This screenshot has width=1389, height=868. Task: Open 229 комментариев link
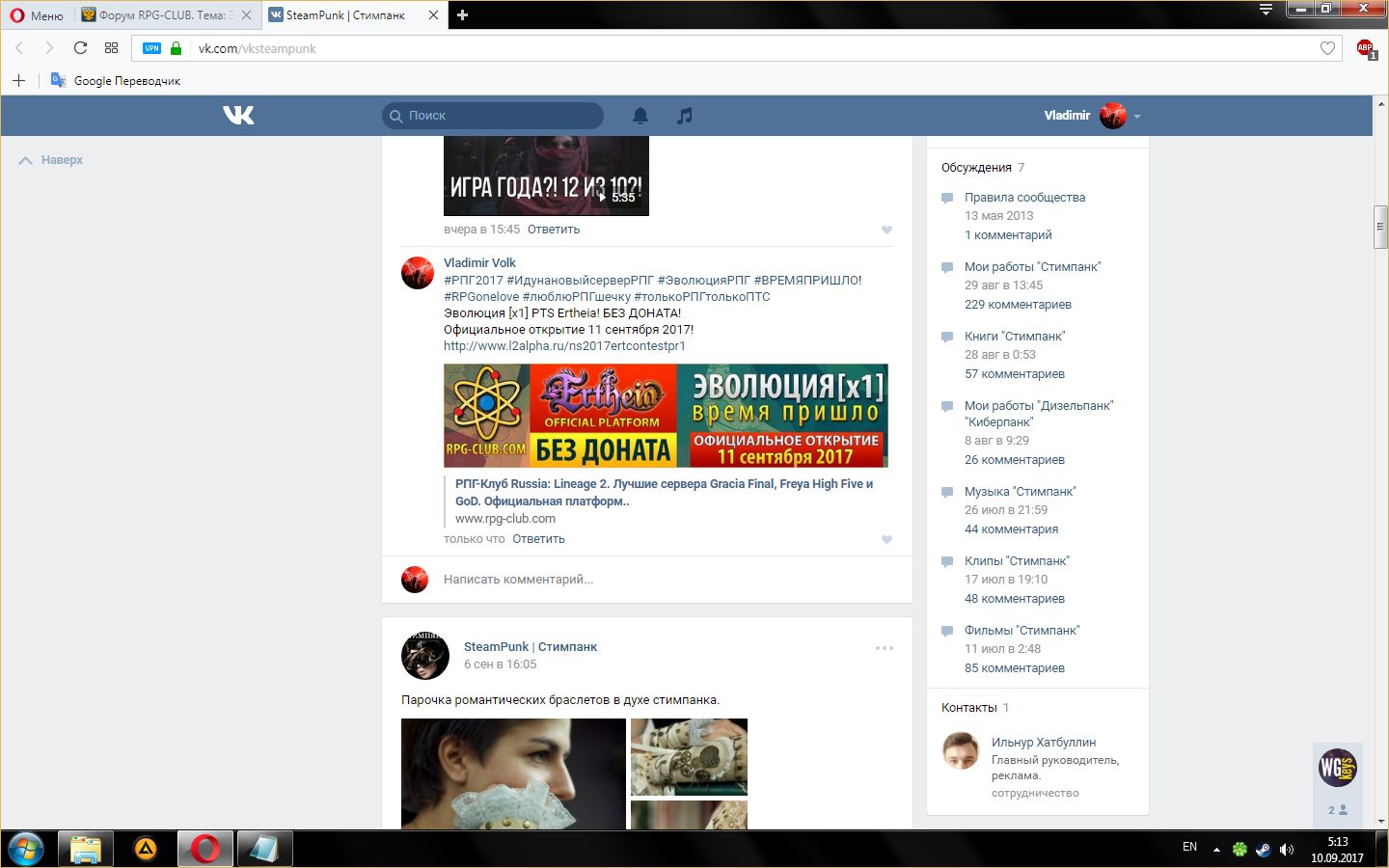coord(1018,304)
